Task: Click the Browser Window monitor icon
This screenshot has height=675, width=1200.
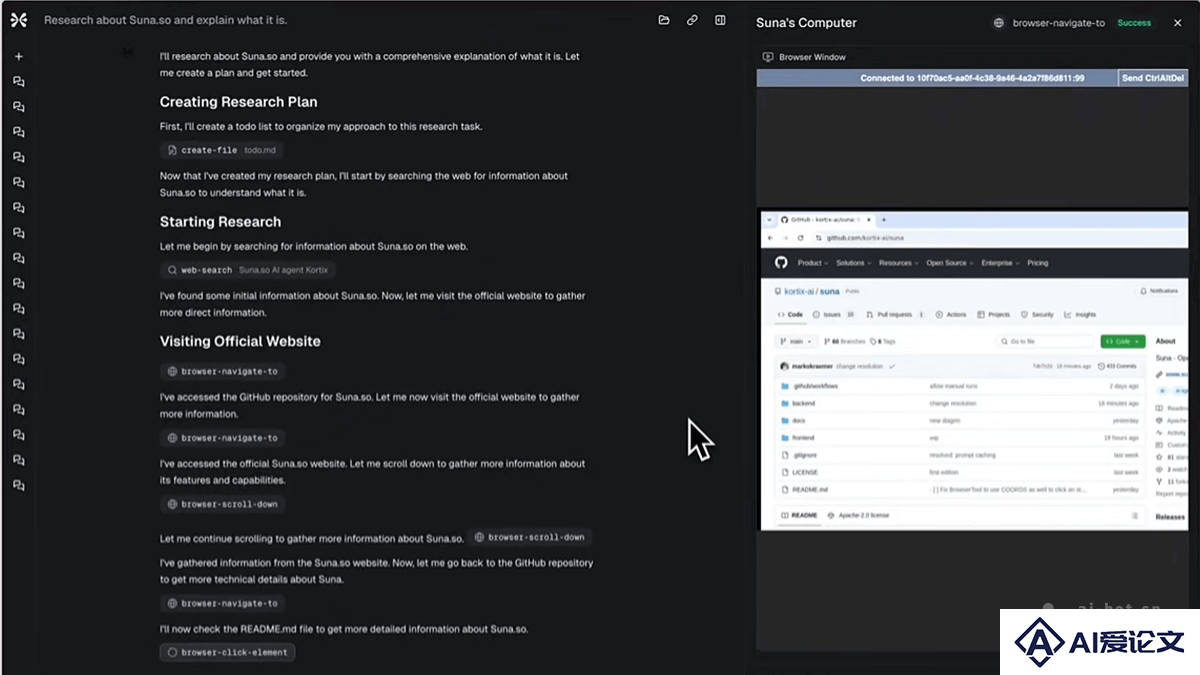Action: pos(768,57)
